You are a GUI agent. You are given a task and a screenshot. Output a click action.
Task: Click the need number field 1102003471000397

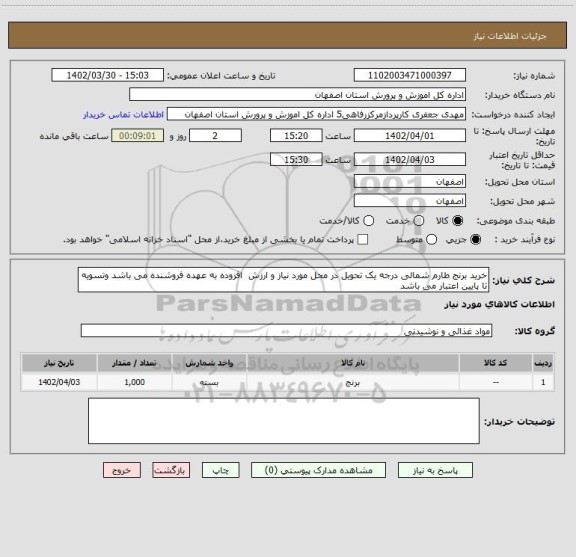point(410,75)
